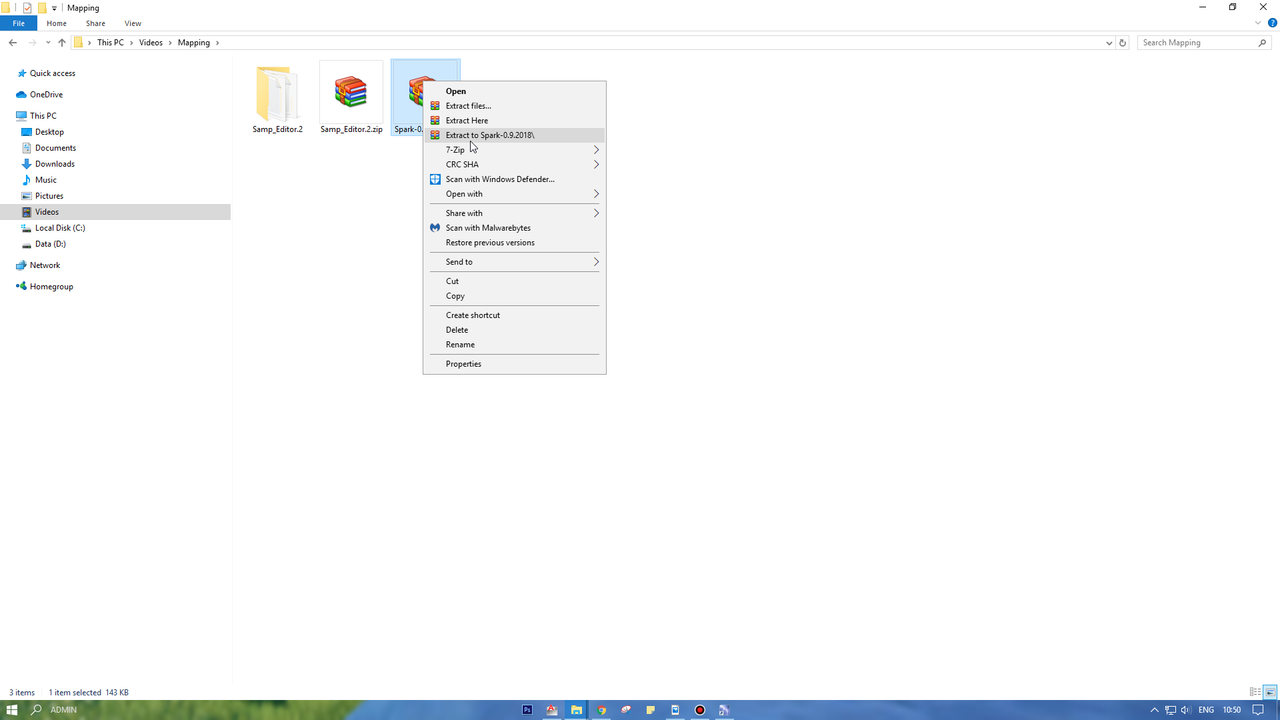The image size is (1280, 720).
Task: Click the Videos segment in the address path
Action: click(x=151, y=43)
